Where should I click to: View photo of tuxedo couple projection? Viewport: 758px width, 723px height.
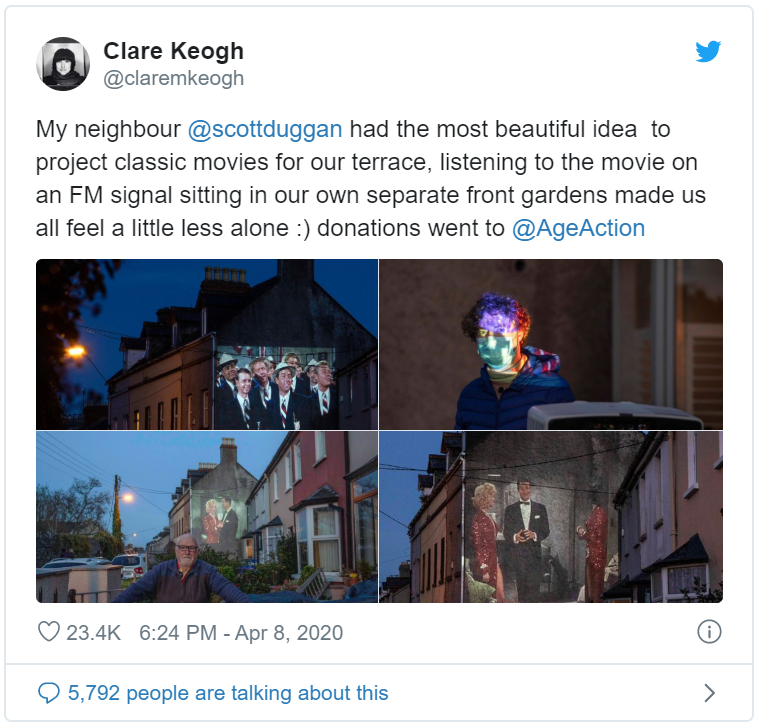[x=551, y=517]
